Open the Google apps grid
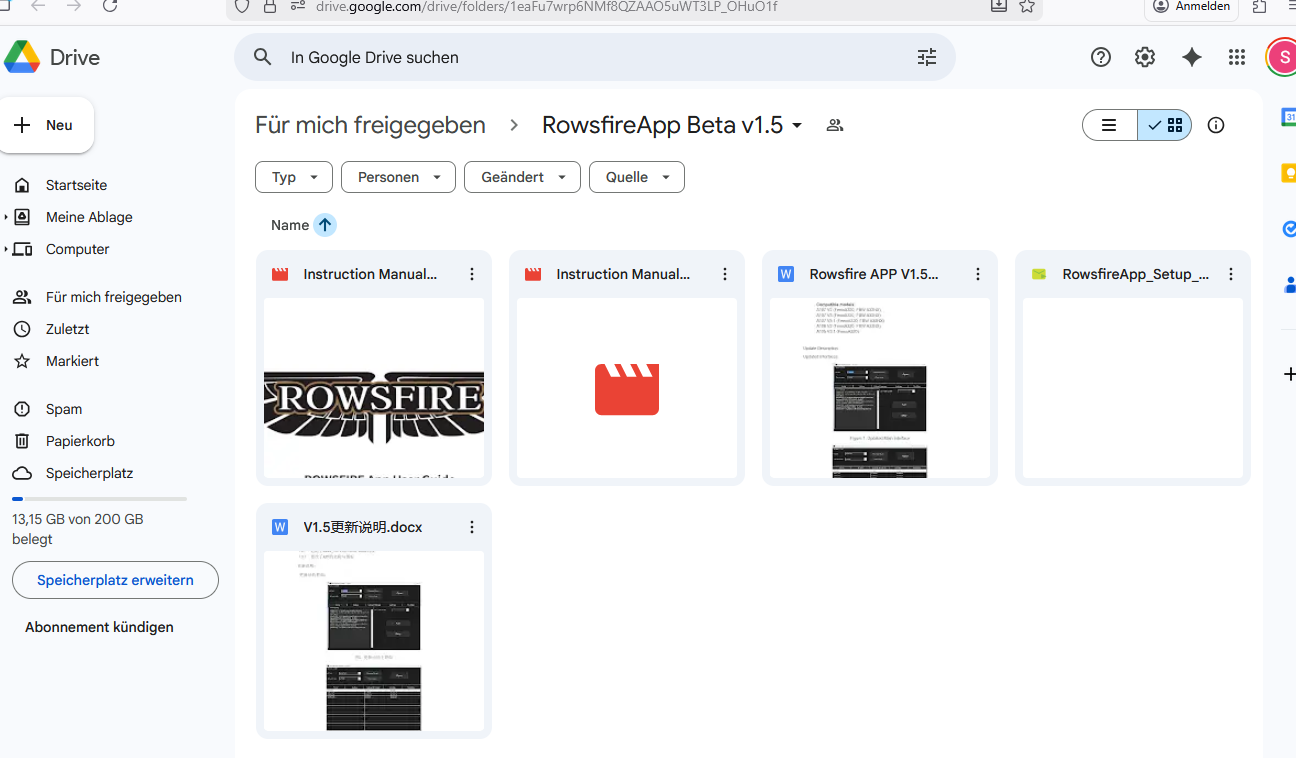 point(1237,58)
